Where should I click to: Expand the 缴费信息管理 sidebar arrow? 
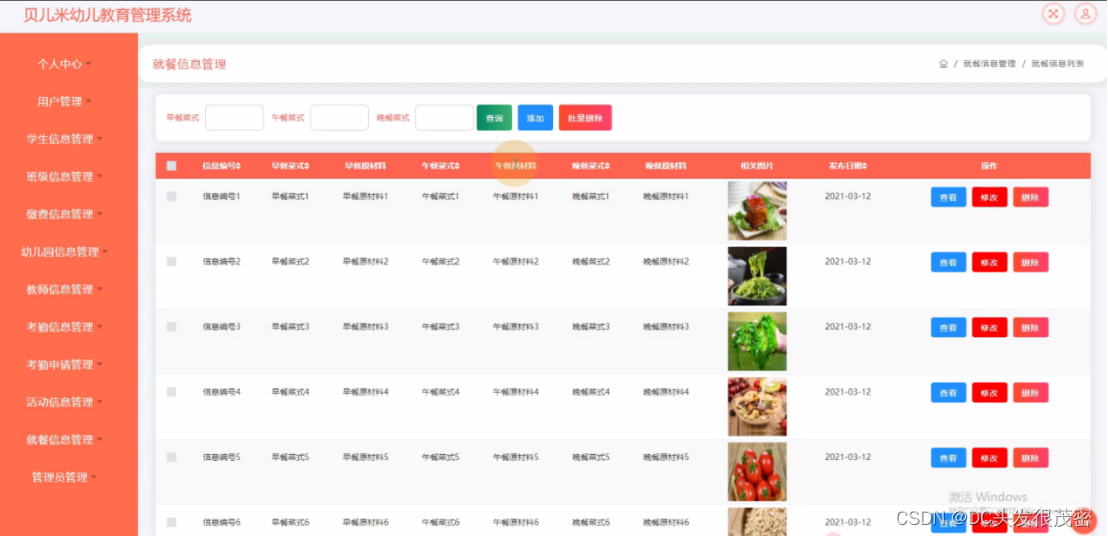pyautogui.click(x=100, y=214)
